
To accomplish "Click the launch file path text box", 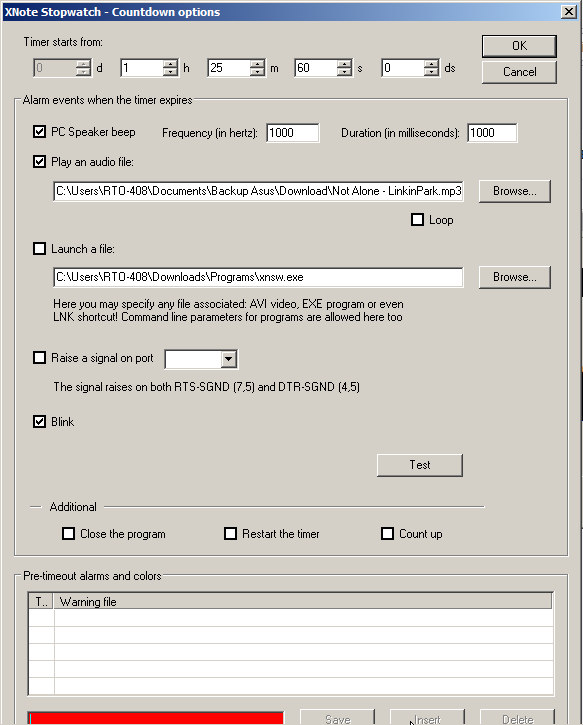I will click(x=258, y=277).
